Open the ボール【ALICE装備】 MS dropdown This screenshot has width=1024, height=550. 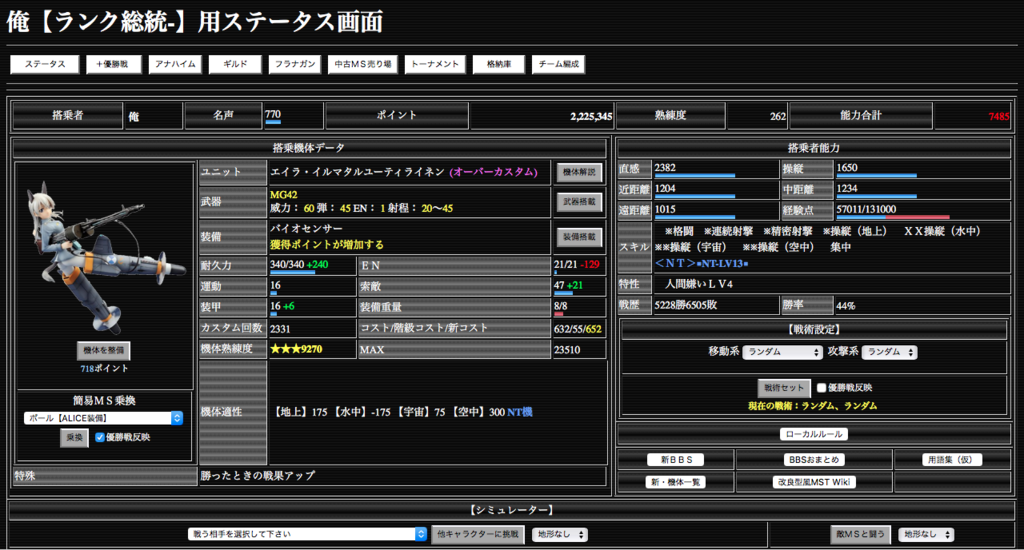click(x=103, y=418)
